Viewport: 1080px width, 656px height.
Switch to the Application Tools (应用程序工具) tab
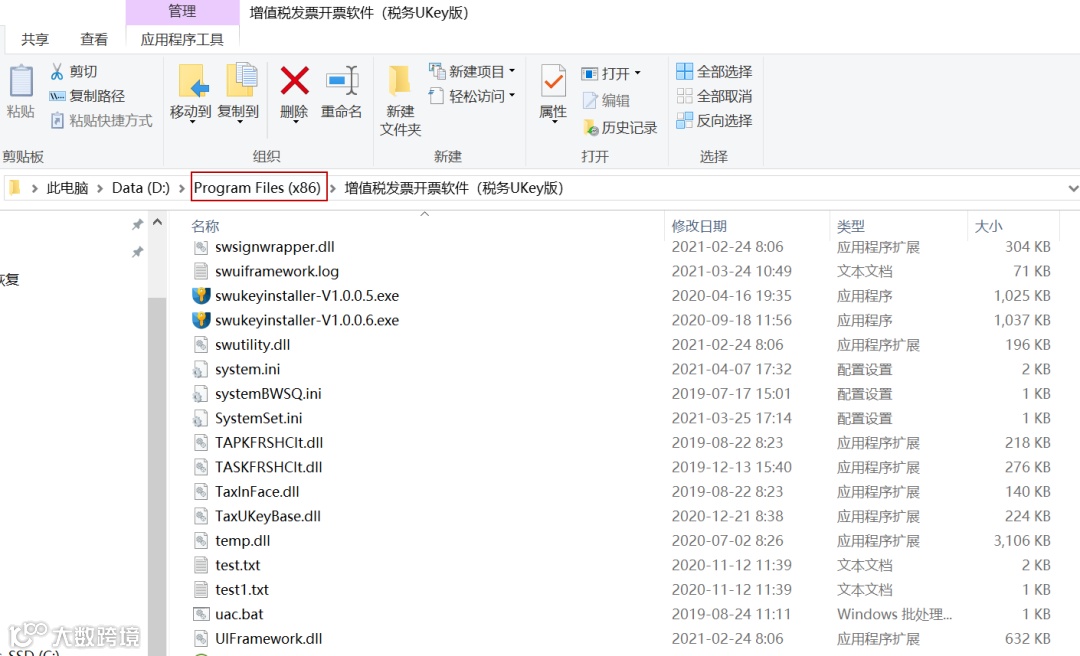click(183, 39)
